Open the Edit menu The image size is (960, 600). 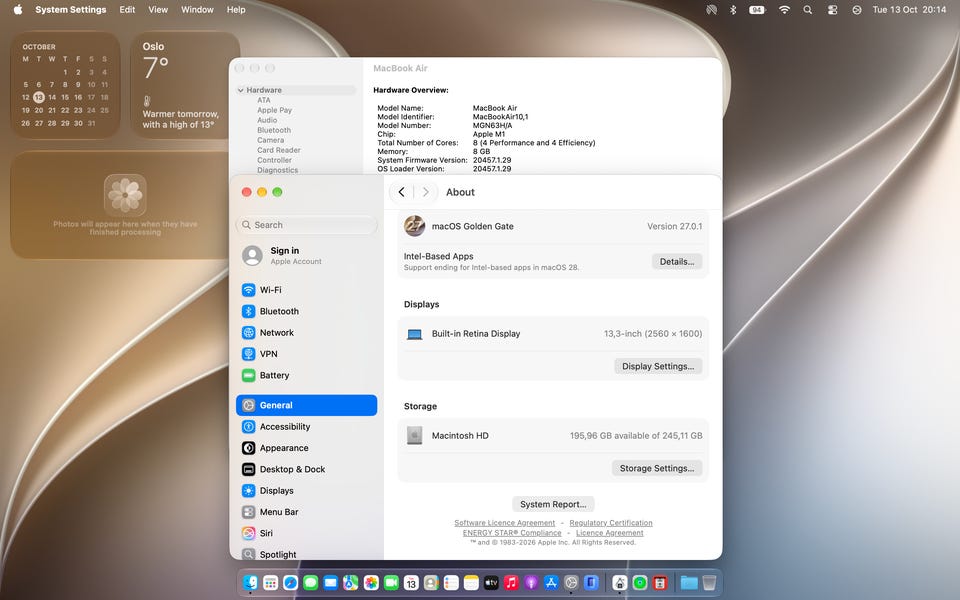point(127,10)
